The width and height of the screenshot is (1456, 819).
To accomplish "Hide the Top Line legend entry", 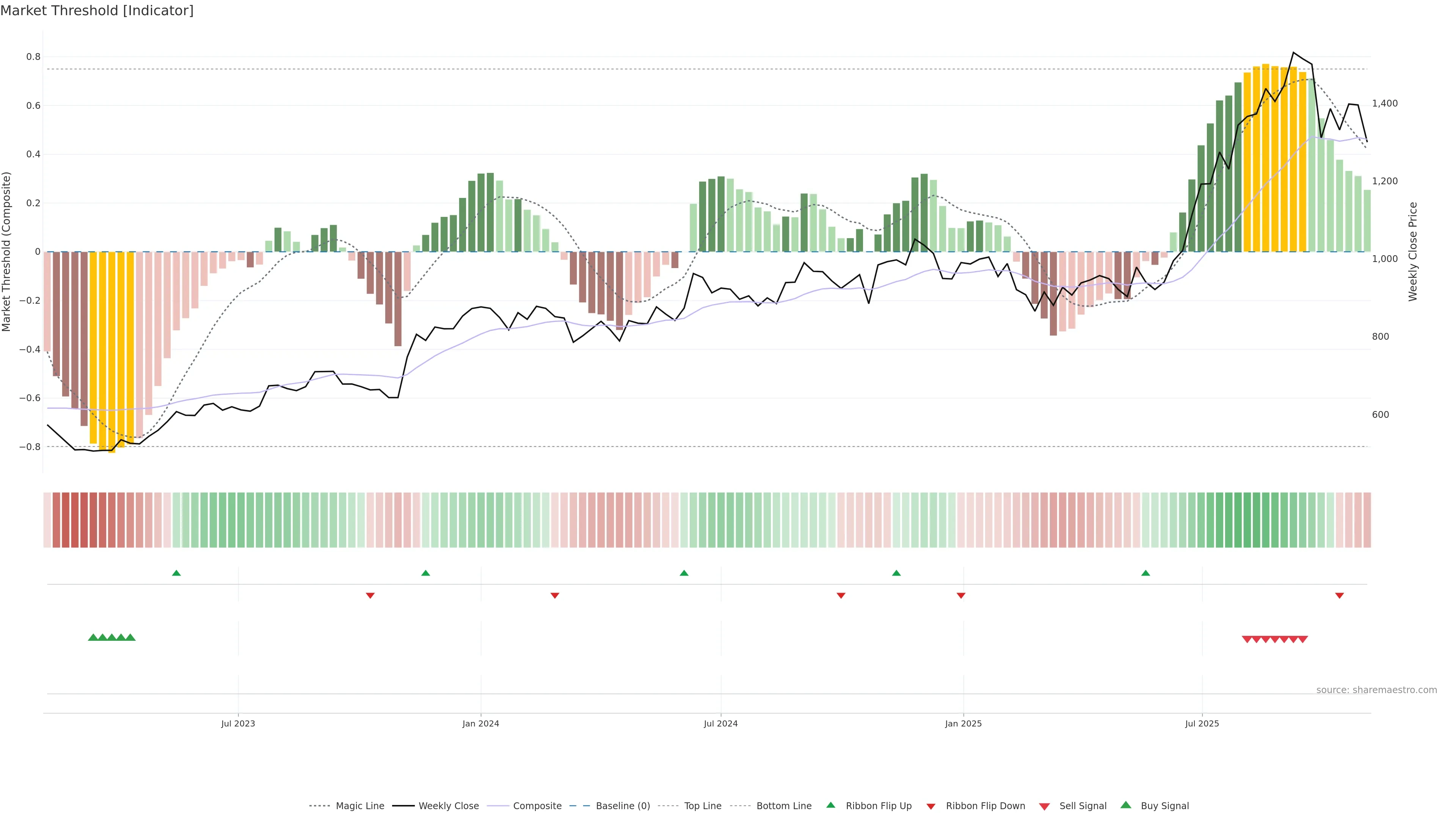I will coord(703,806).
